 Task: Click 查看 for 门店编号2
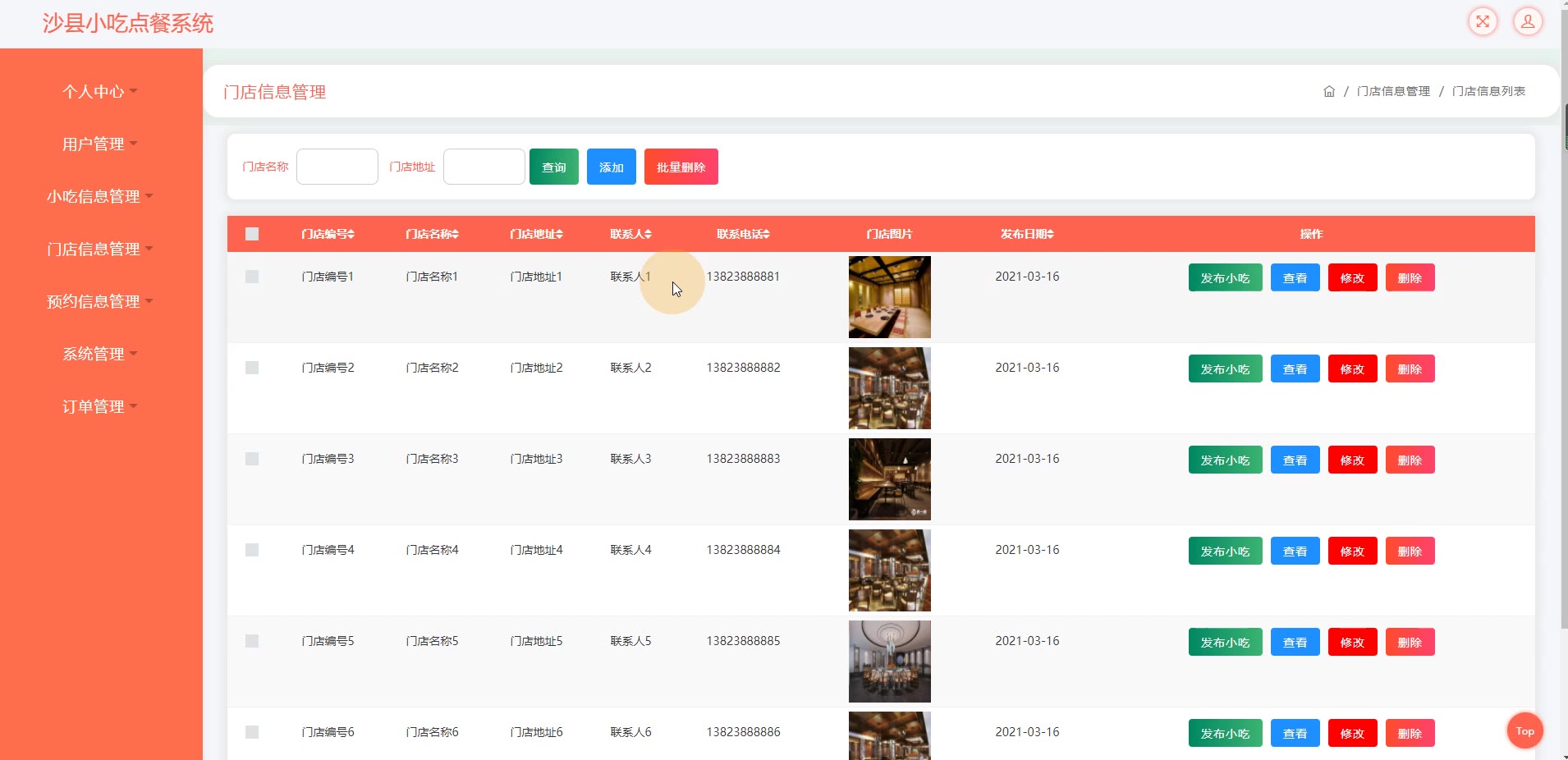pos(1295,369)
